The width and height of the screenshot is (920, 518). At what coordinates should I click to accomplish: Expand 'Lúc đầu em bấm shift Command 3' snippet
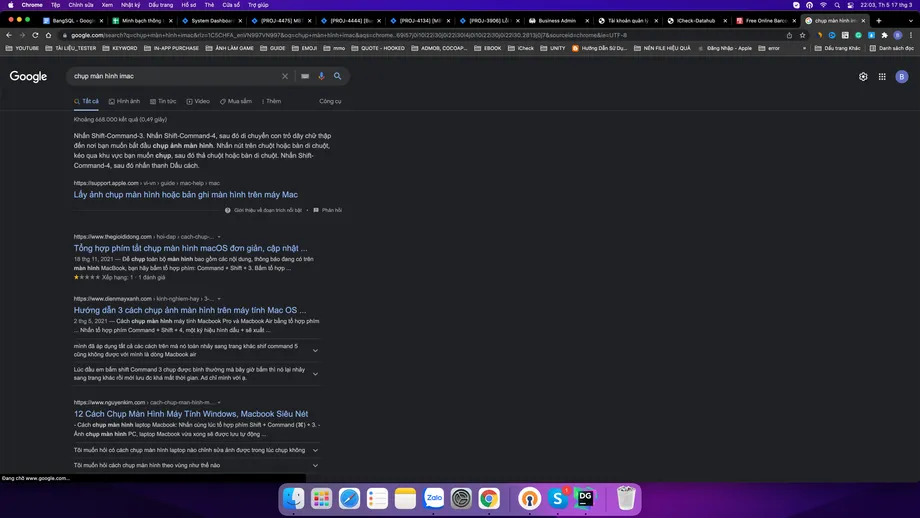click(x=315, y=373)
